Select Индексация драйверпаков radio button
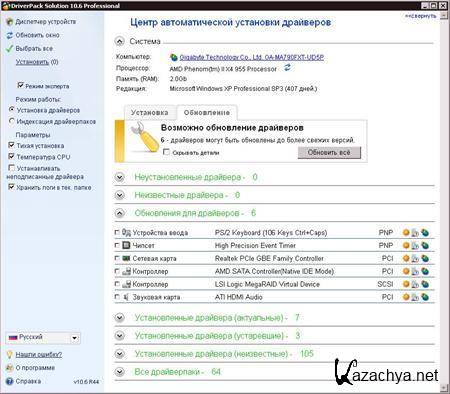The height and width of the screenshot is (394, 450). [x=12, y=121]
